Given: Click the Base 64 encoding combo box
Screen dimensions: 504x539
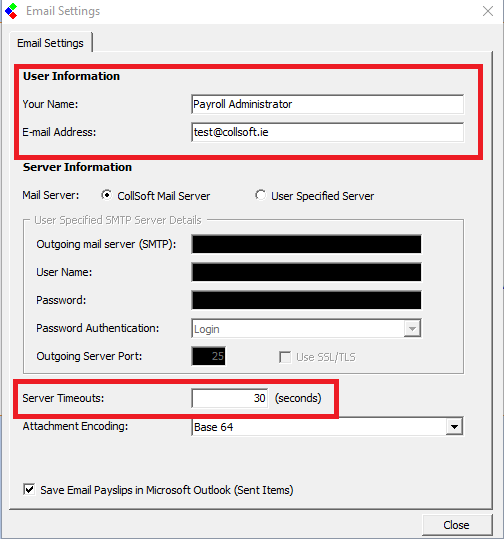Looking at the screenshot, I should pos(327,427).
